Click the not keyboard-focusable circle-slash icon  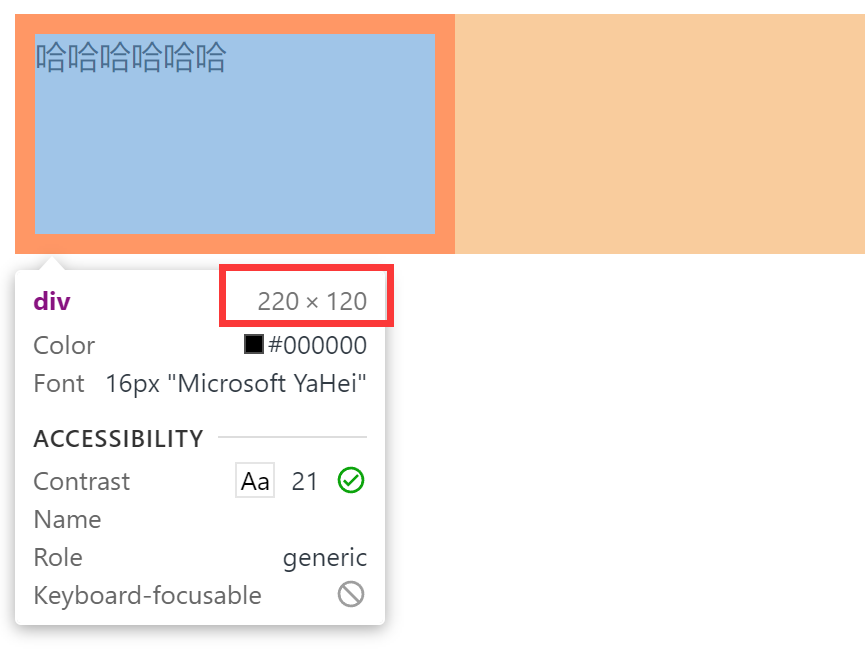pyautogui.click(x=351, y=595)
